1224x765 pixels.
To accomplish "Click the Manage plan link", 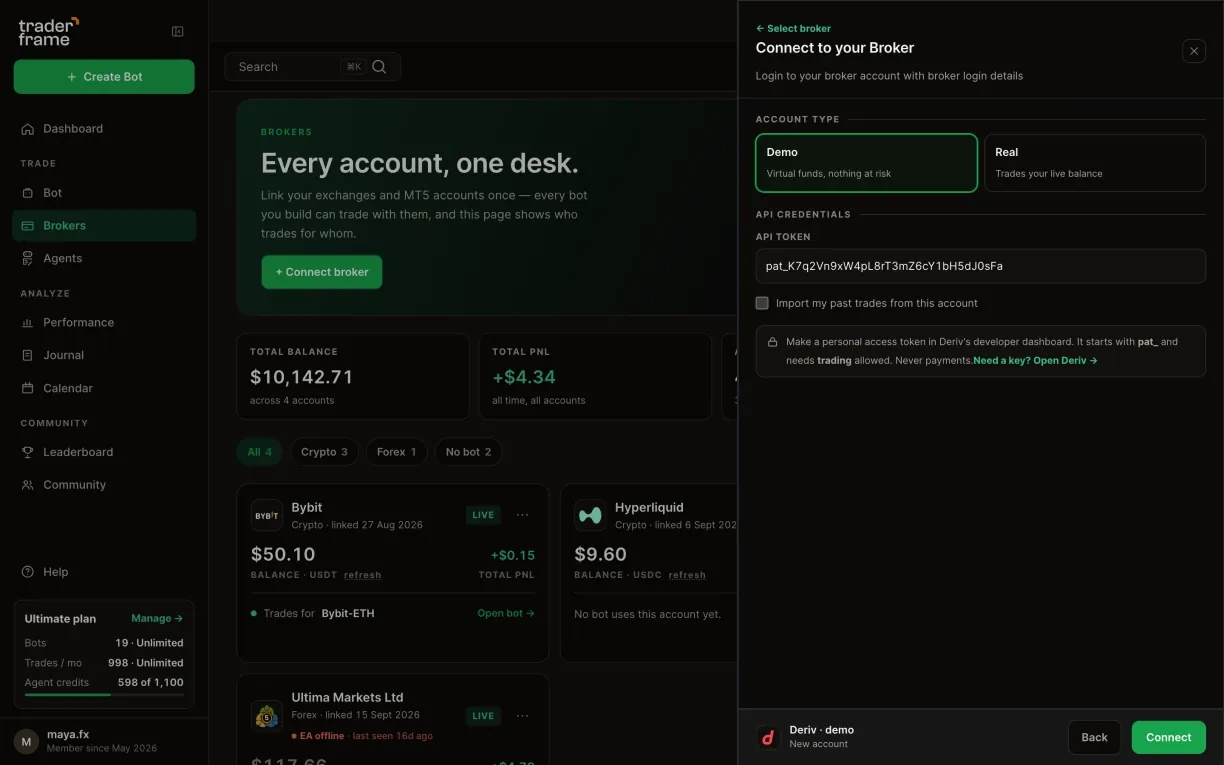I will [x=157, y=619].
